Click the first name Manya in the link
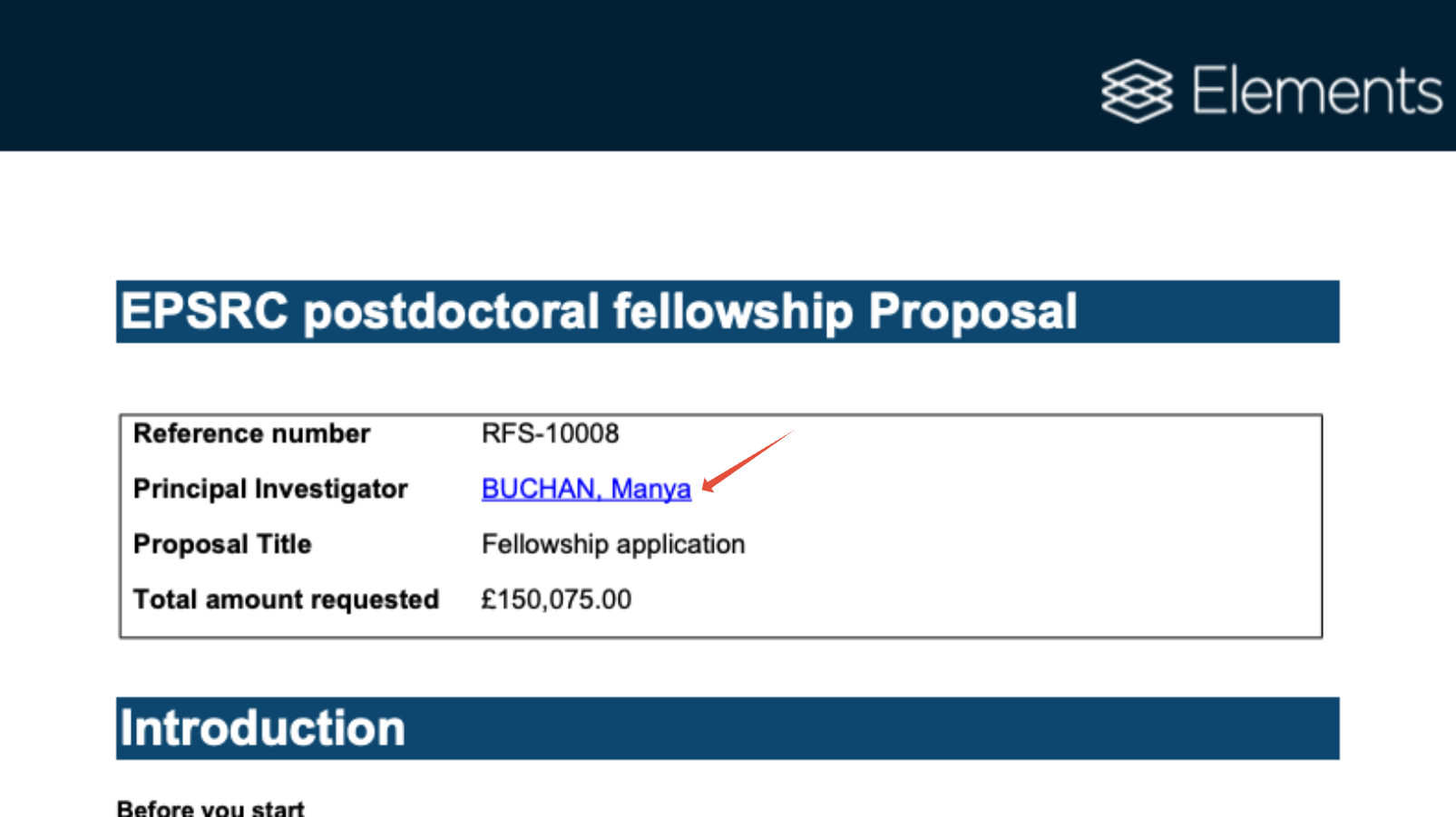This screenshot has height=817, width=1456. pos(650,489)
